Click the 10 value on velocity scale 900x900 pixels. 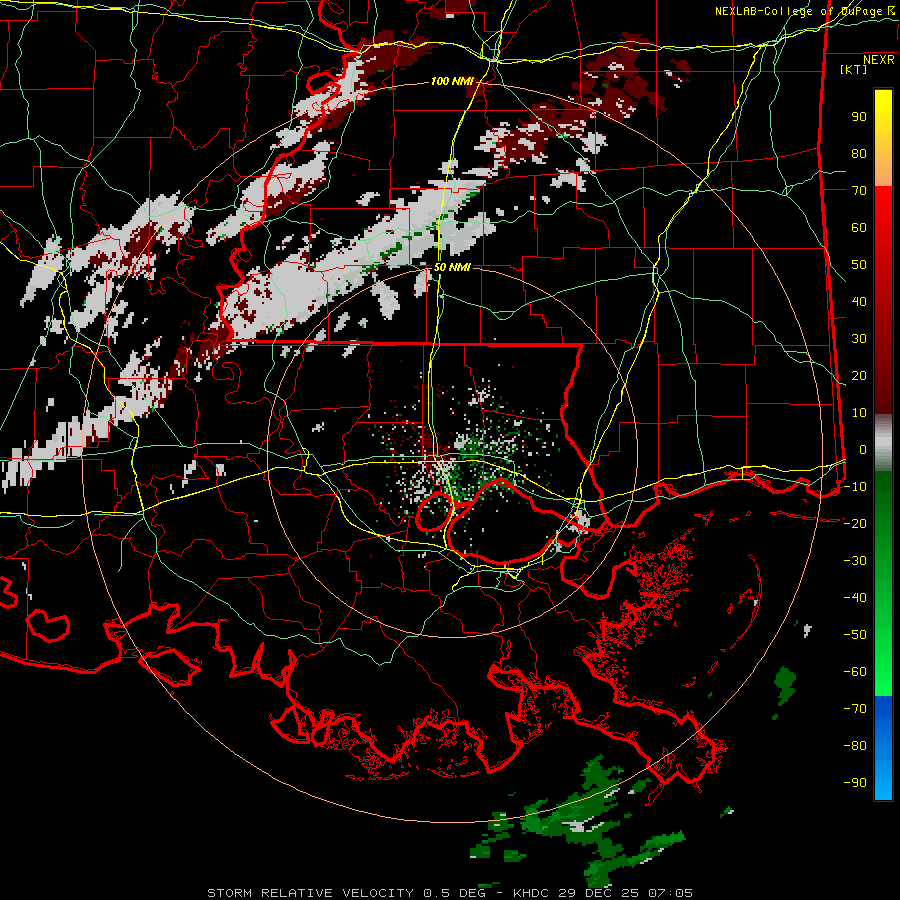[859, 413]
